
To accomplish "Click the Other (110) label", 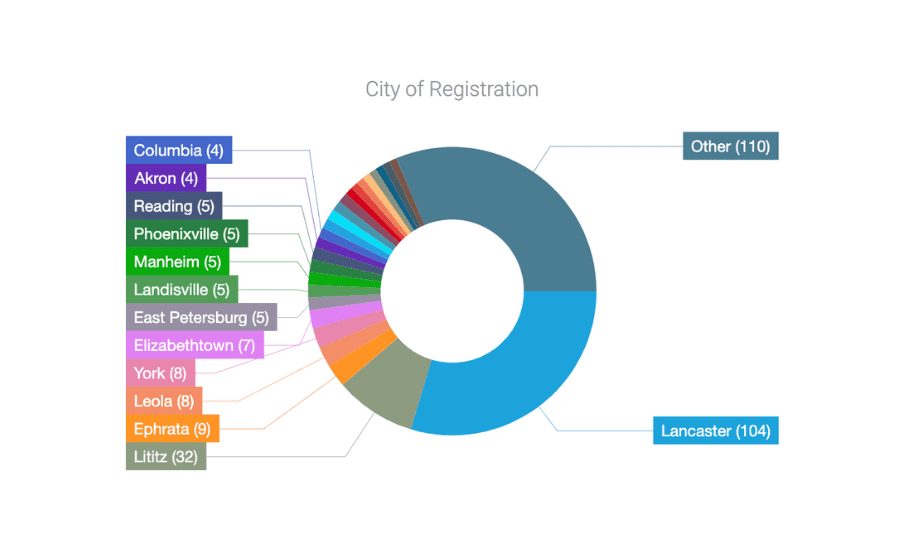I will click(731, 146).
